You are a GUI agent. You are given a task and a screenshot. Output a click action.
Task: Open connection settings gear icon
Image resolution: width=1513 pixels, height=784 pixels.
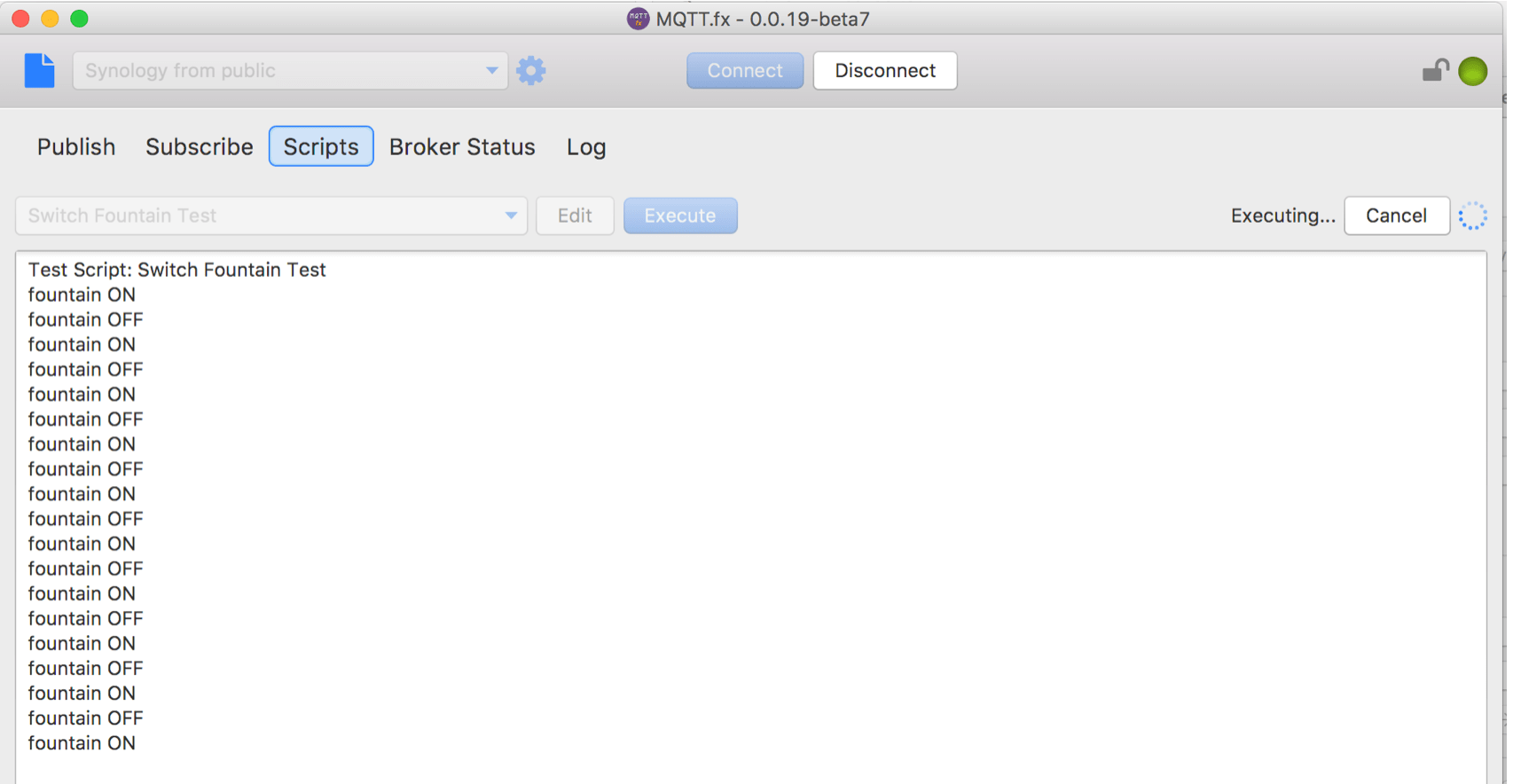pos(530,71)
